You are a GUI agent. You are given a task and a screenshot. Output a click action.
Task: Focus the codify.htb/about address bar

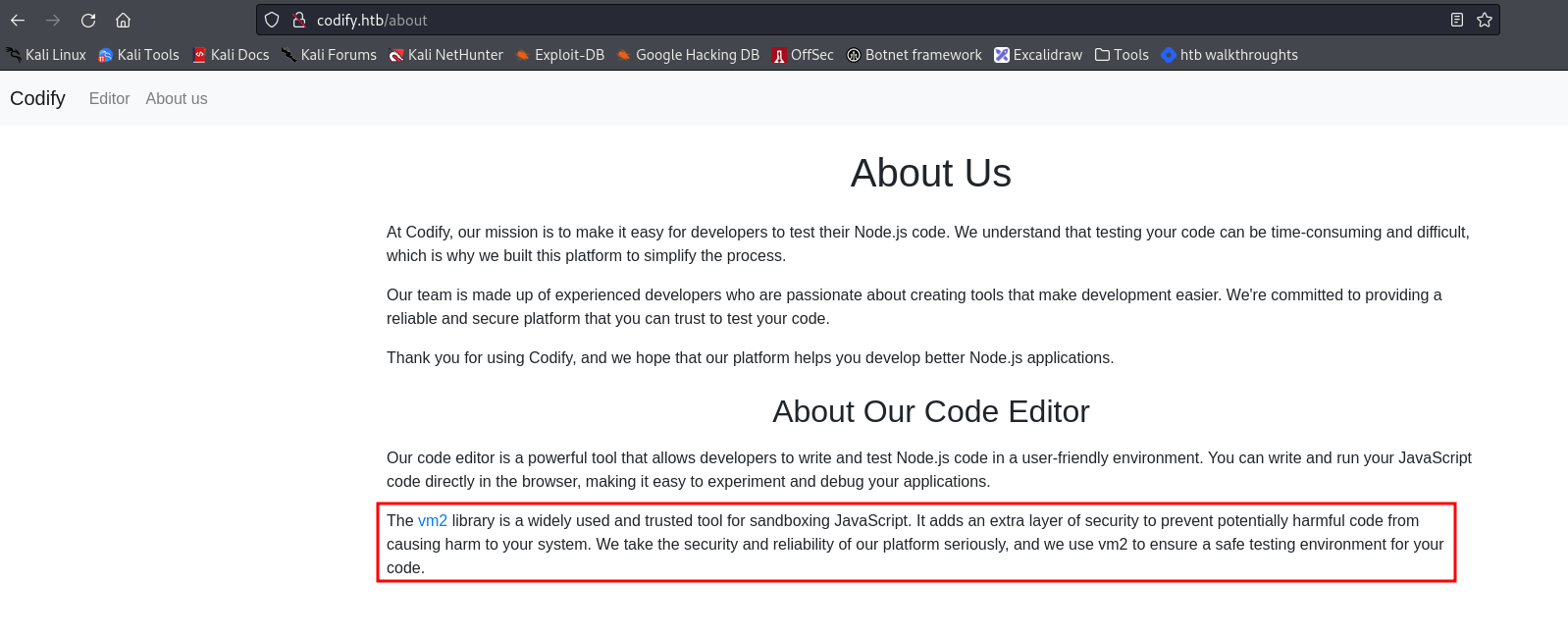tap(878, 20)
